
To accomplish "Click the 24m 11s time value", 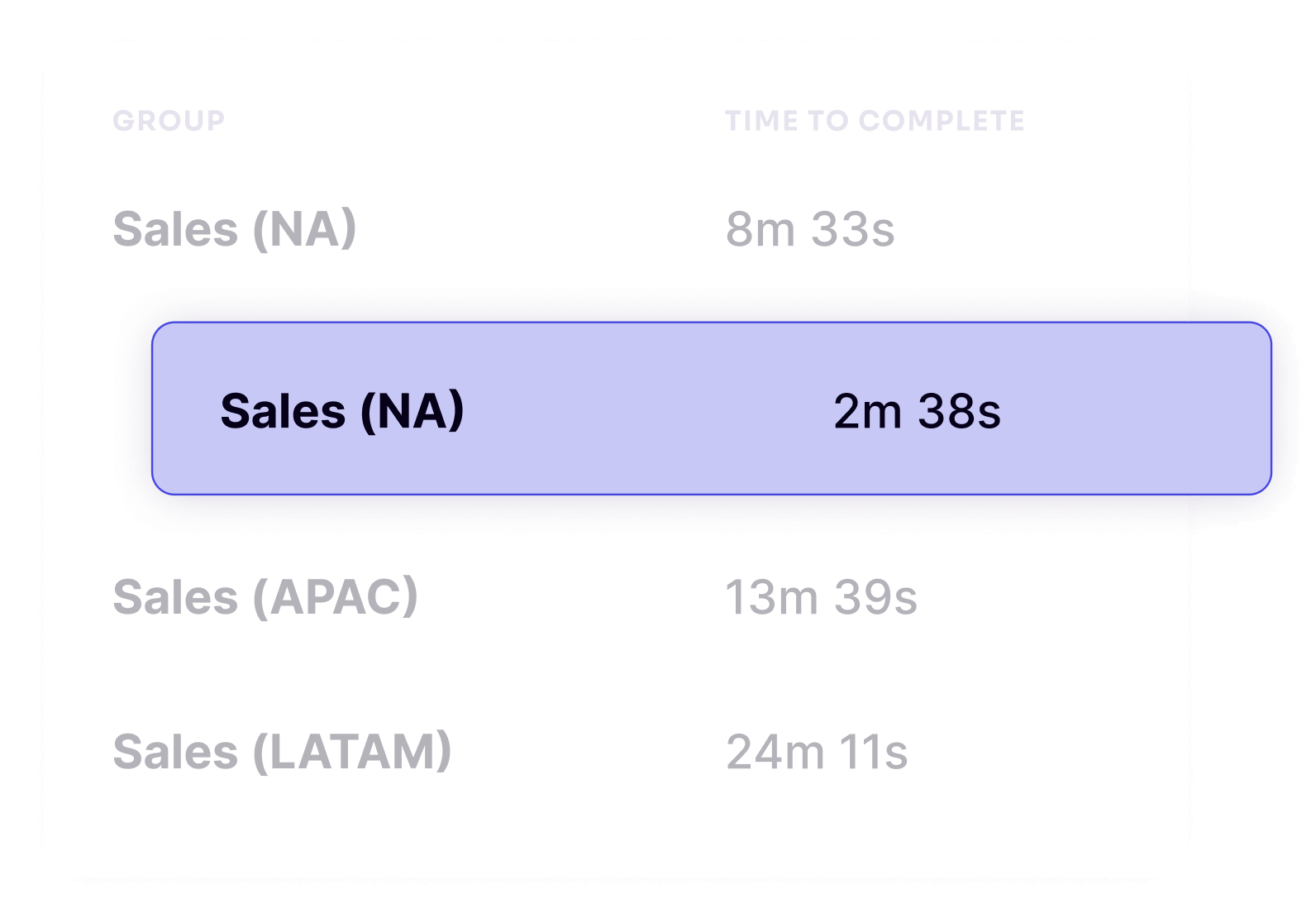I will click(817, 752).
